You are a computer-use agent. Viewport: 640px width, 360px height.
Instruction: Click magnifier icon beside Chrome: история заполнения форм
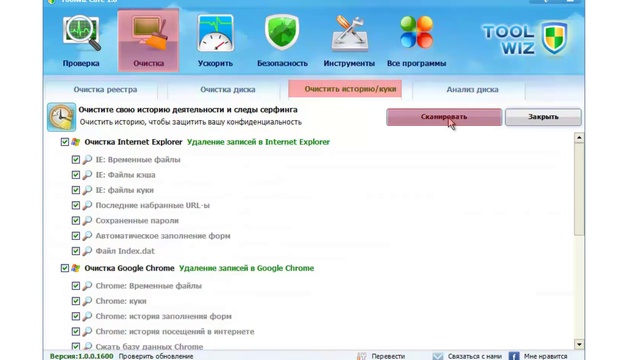point(87,316)
